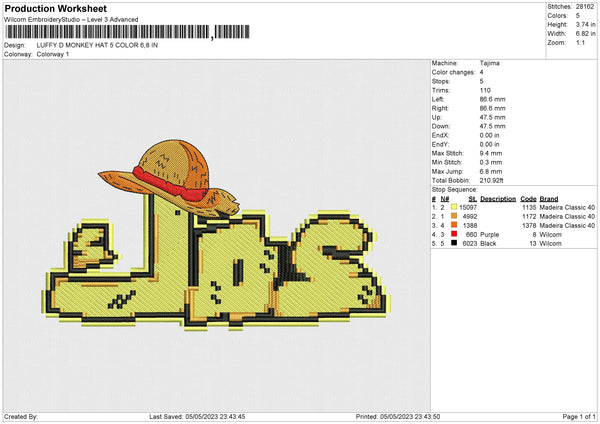Viewport: 600px width, 424px height.
Task: Click the Up value 47.5 mm
Action: pos(492,117)
